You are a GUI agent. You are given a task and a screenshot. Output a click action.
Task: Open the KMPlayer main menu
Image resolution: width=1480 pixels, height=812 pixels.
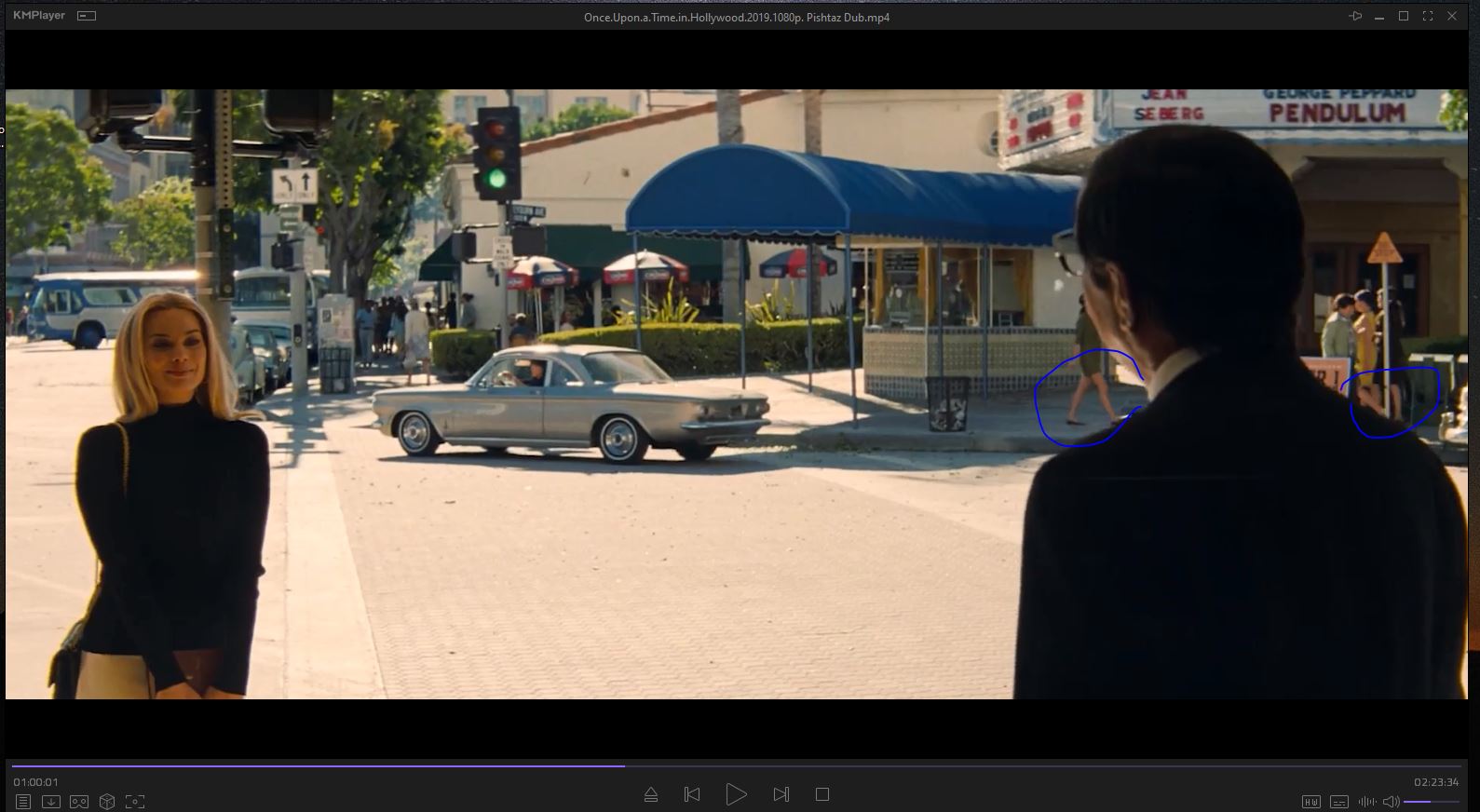coord(39,16)
